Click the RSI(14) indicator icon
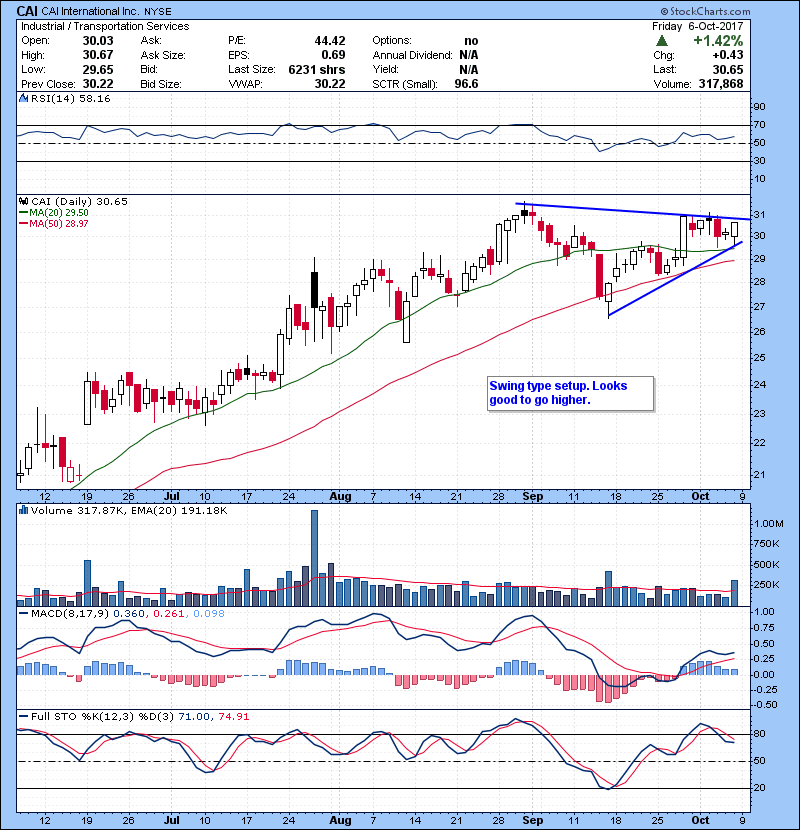The image size is (800, 830). click(23, 98)
